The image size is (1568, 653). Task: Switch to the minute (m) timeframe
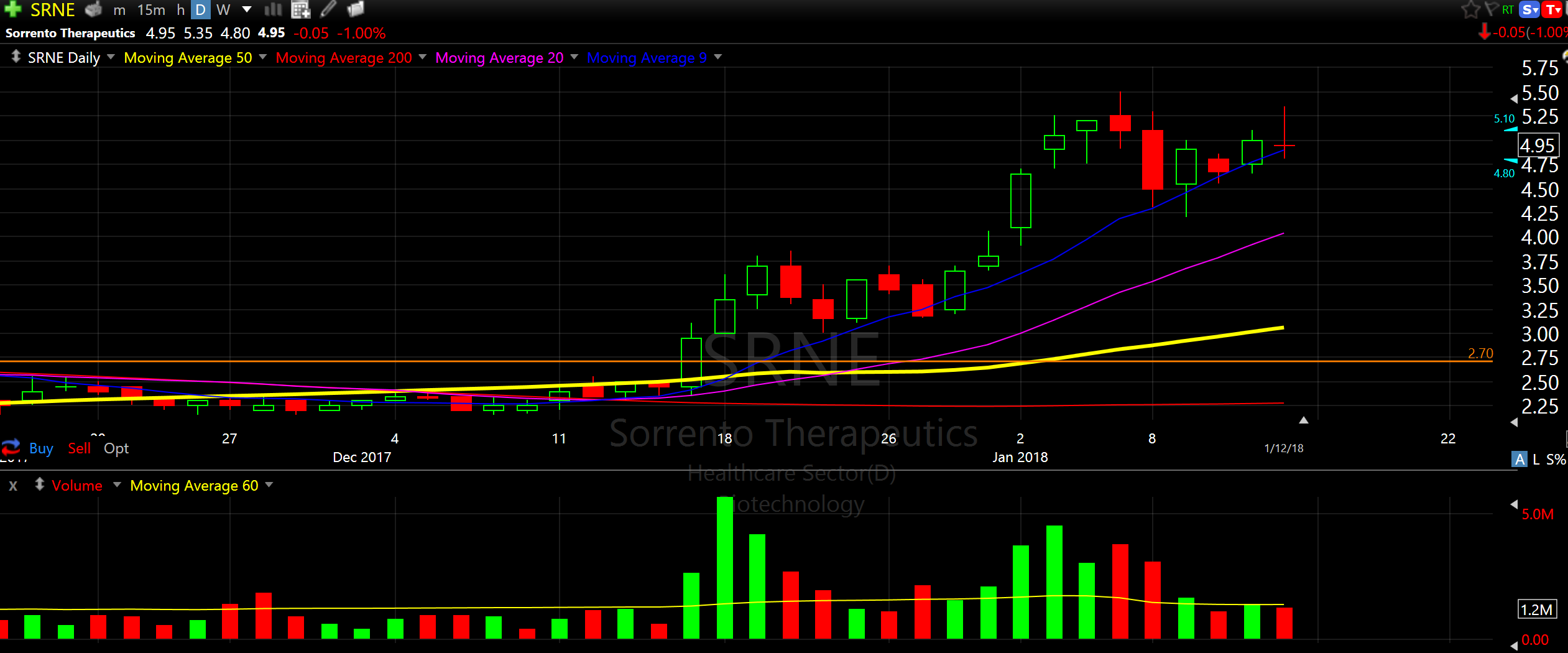(119, 11)
